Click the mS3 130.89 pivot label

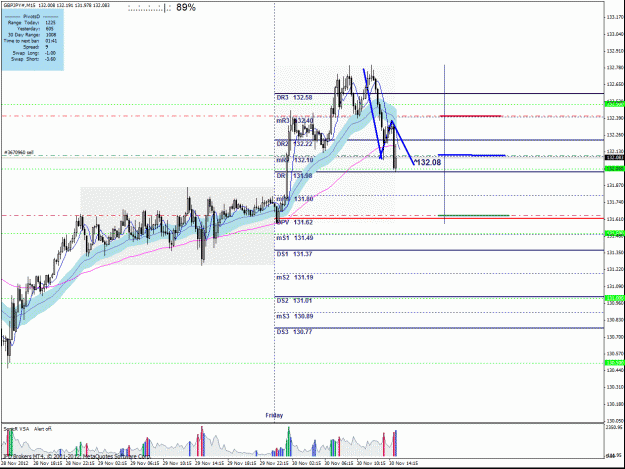tap(295, 316)
